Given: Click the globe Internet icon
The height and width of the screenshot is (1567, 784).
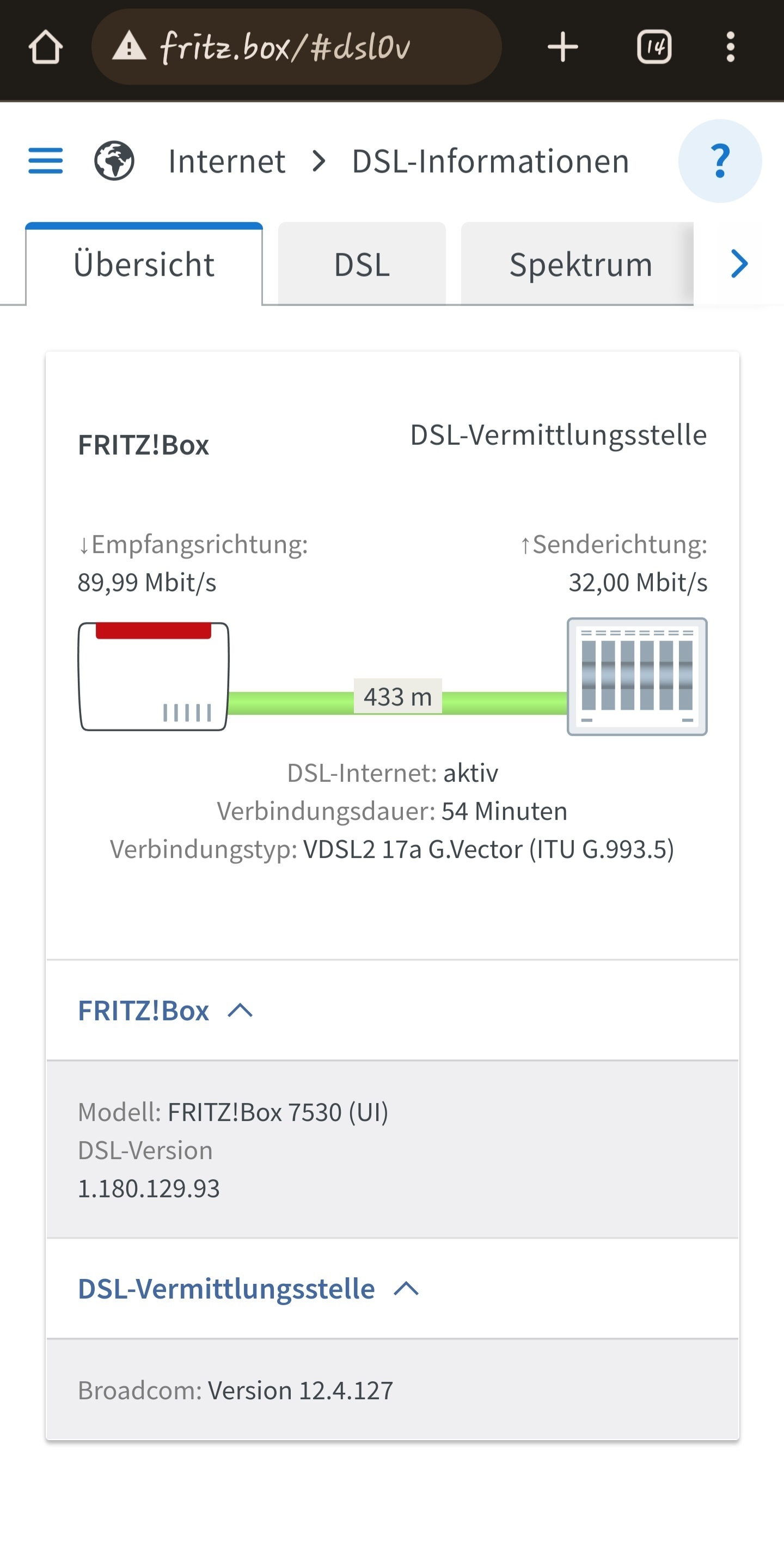Looking at the screenshot, I should point(114,161).
